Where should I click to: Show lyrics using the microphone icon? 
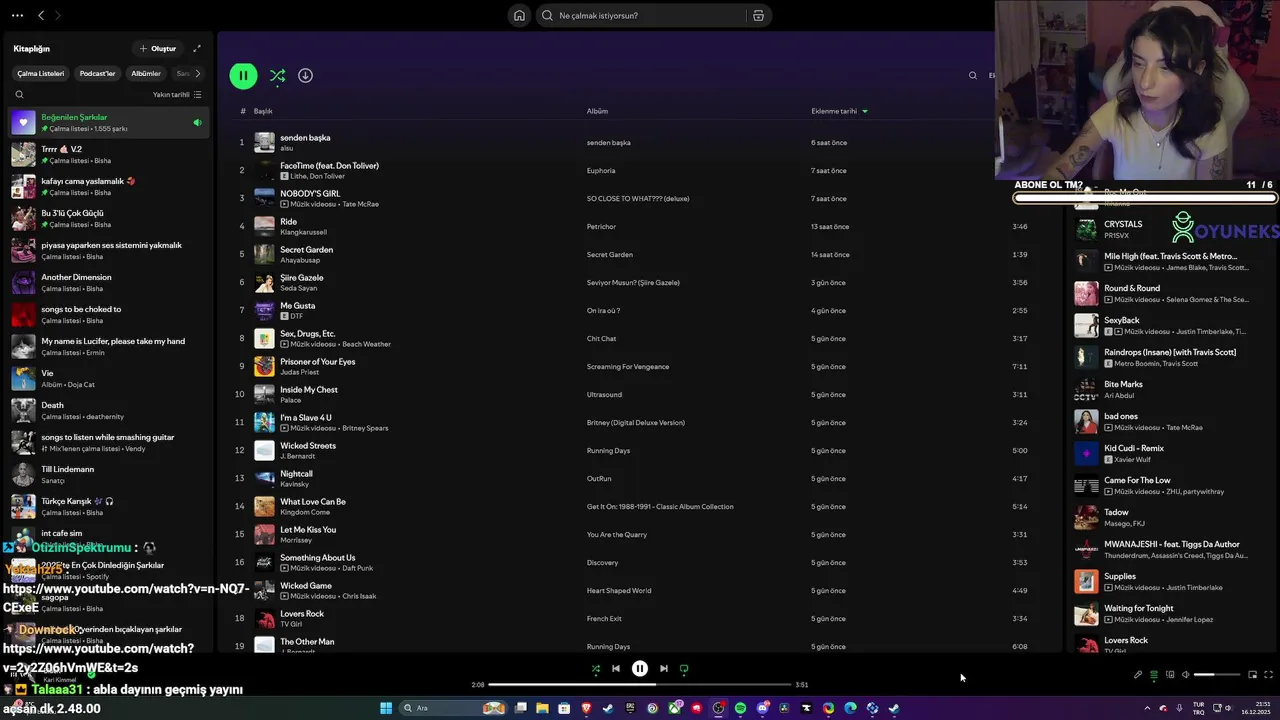(1138, 674)
